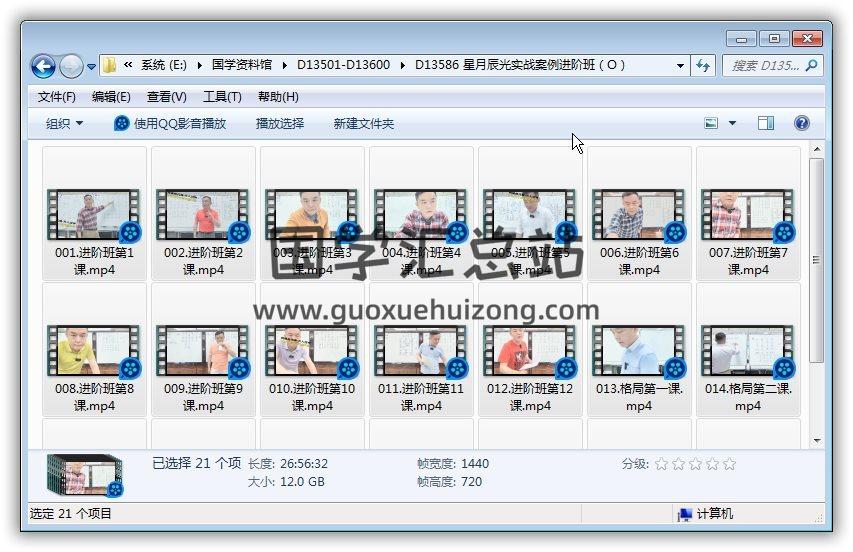Screen dimensions: 853x552
Task: Click the change view icon
Action: (711, 123)
